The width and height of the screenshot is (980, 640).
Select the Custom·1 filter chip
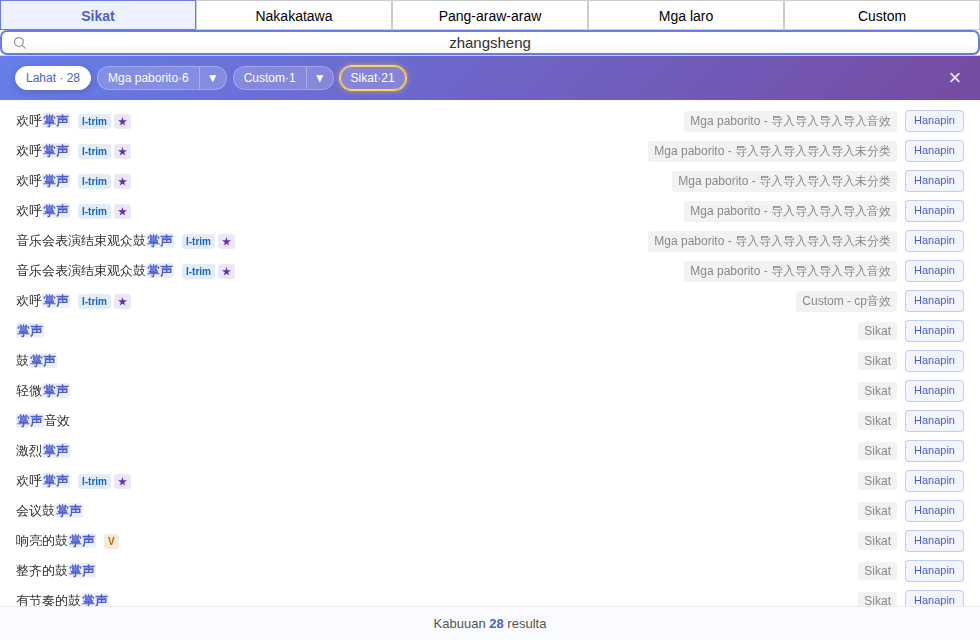(269, 78)
